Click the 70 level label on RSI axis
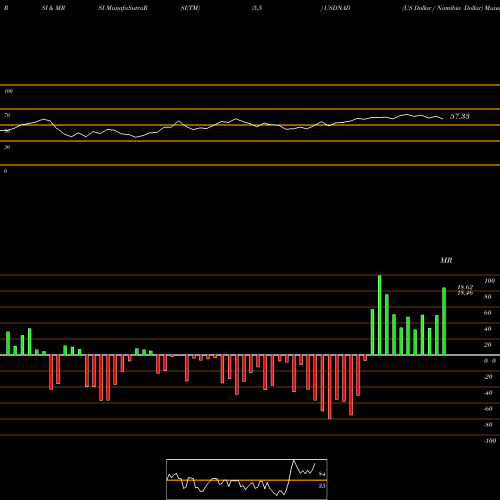This screenshot has width=500, height=500. [x=7, y=115]
